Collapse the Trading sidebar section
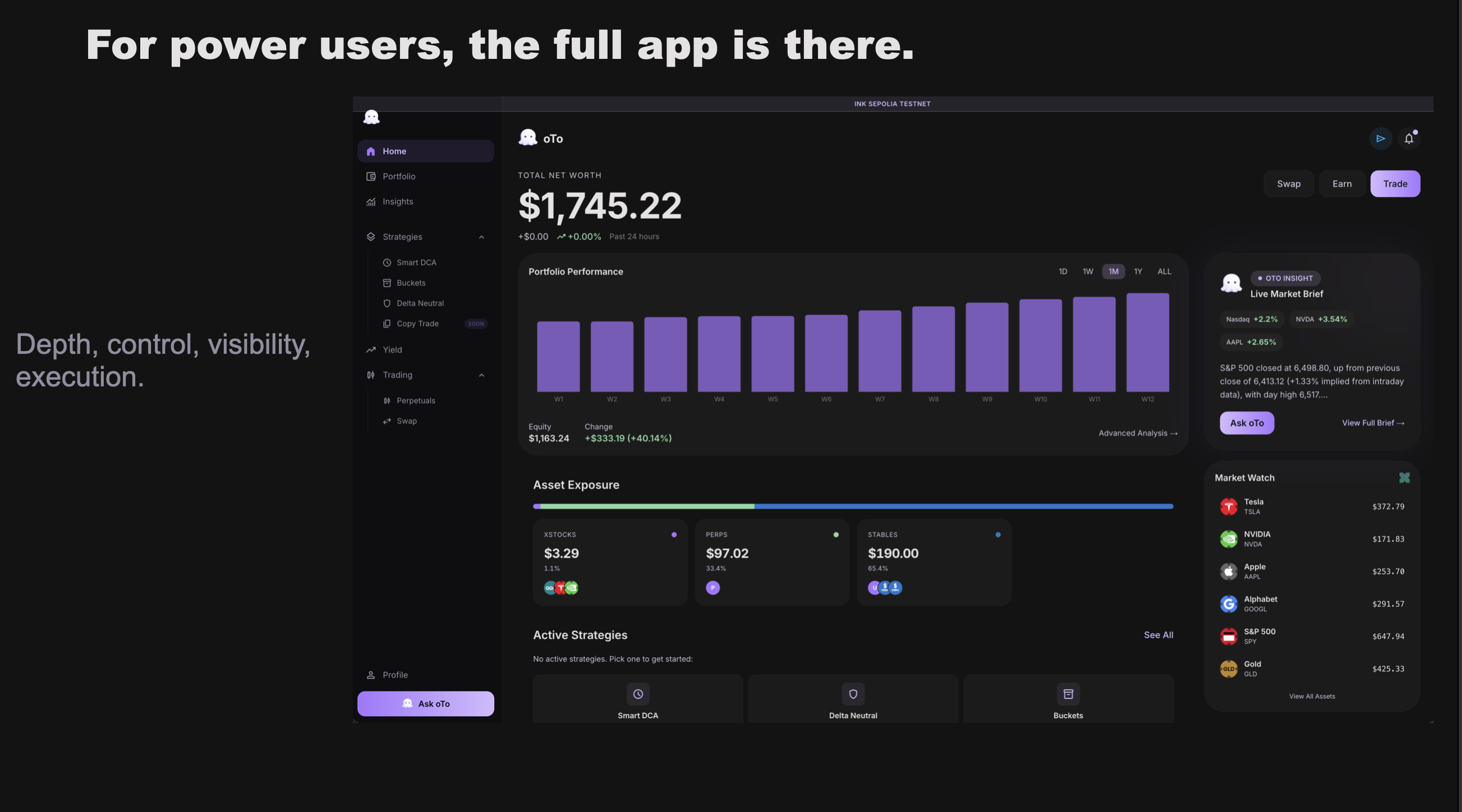 (481, 375)
